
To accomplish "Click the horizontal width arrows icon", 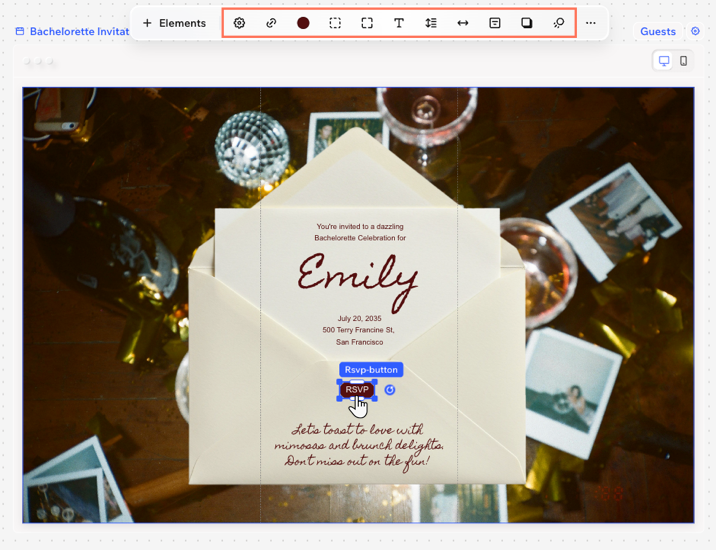I will click(463, 23).
